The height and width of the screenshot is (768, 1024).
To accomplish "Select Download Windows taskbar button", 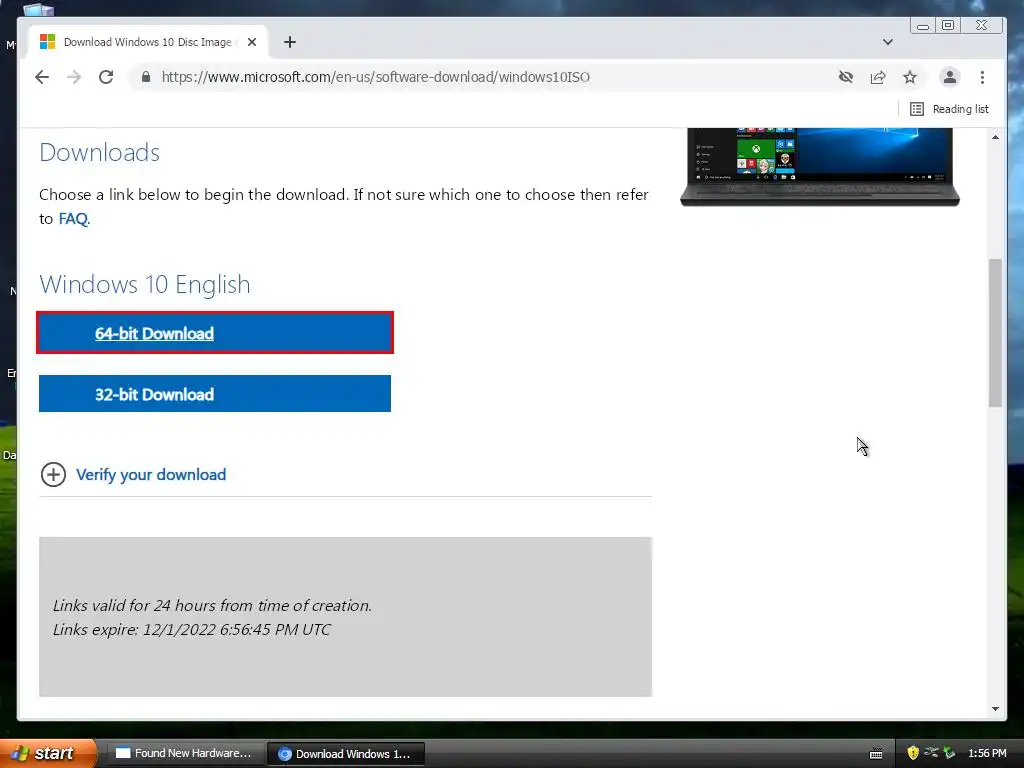I will click(x=346, y=754).
